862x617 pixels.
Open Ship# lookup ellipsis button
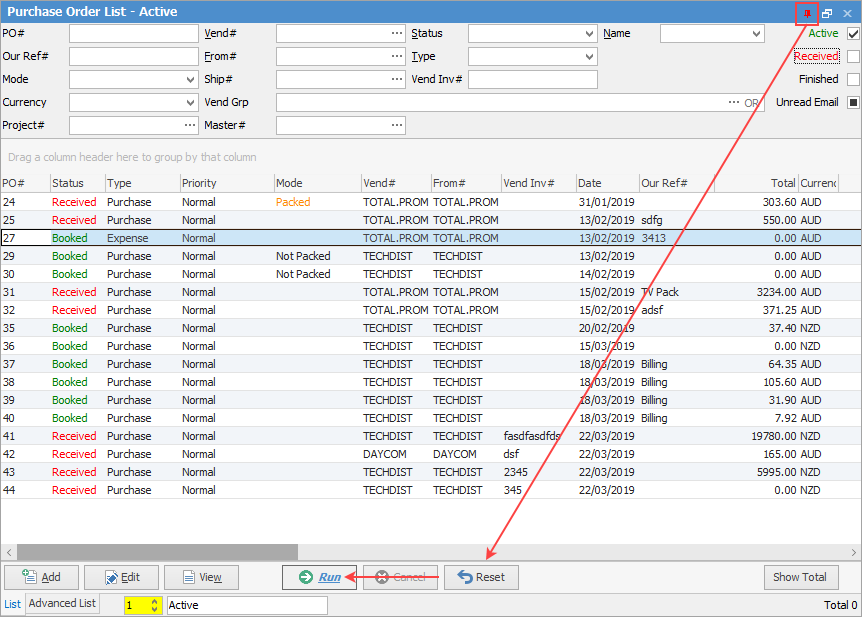coord(397,79)
